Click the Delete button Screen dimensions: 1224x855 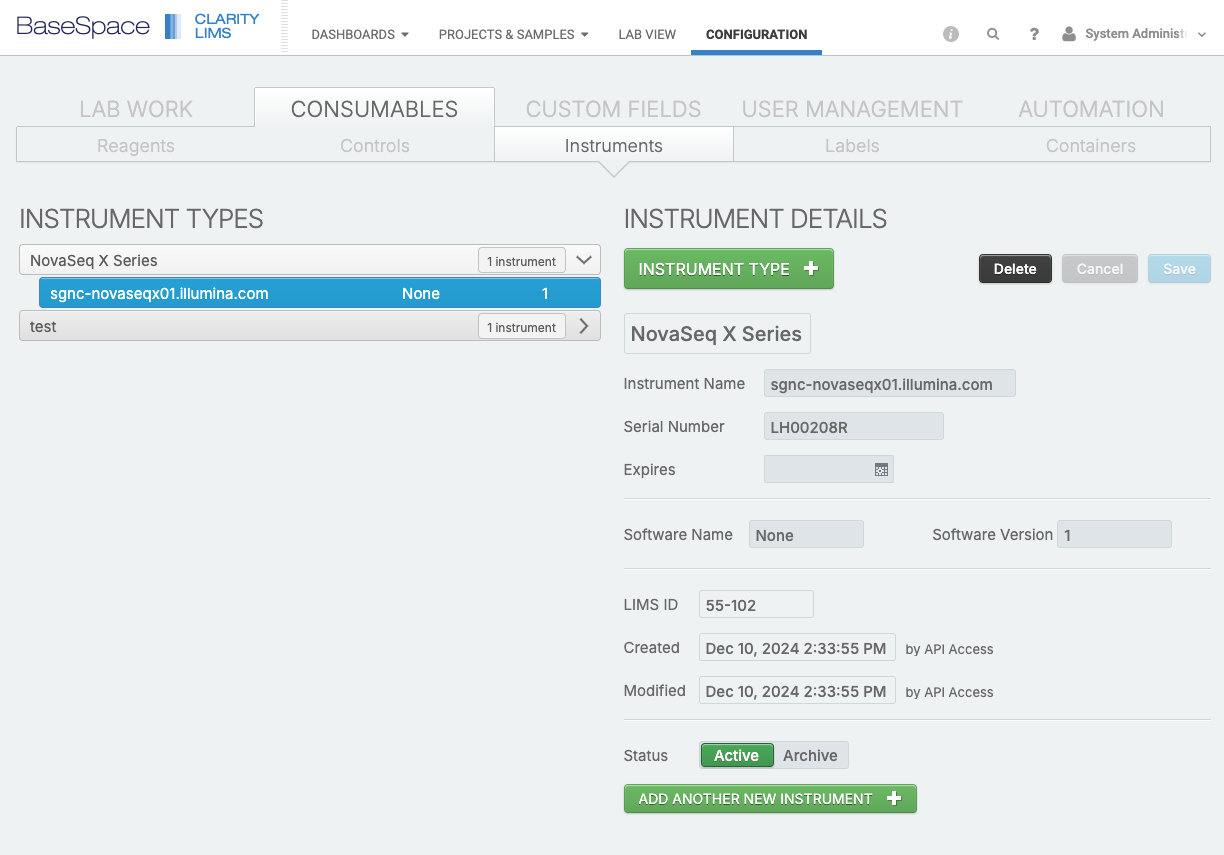pos(1015,269)
